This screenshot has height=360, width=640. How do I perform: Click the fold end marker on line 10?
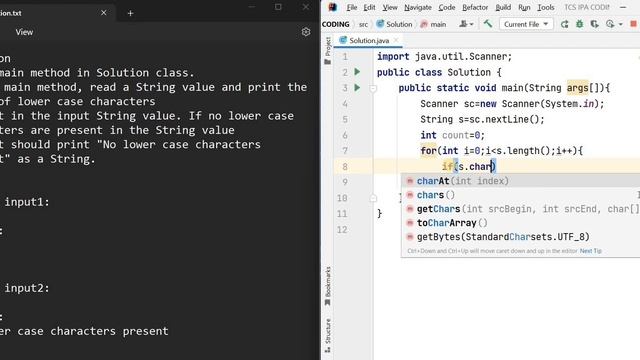[x=373, y=198]
